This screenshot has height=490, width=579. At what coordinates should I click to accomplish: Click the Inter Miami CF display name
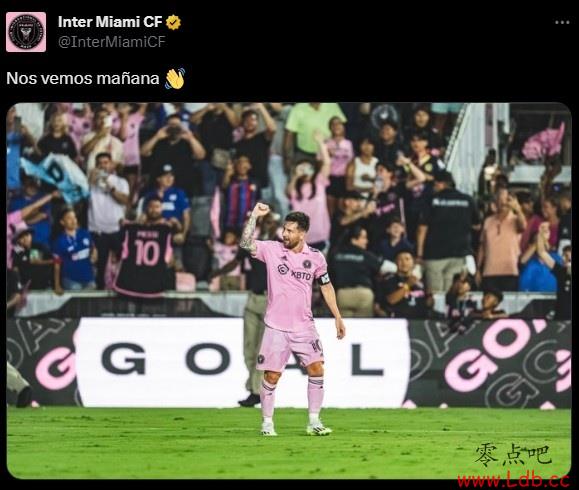(x=110, y=22)
